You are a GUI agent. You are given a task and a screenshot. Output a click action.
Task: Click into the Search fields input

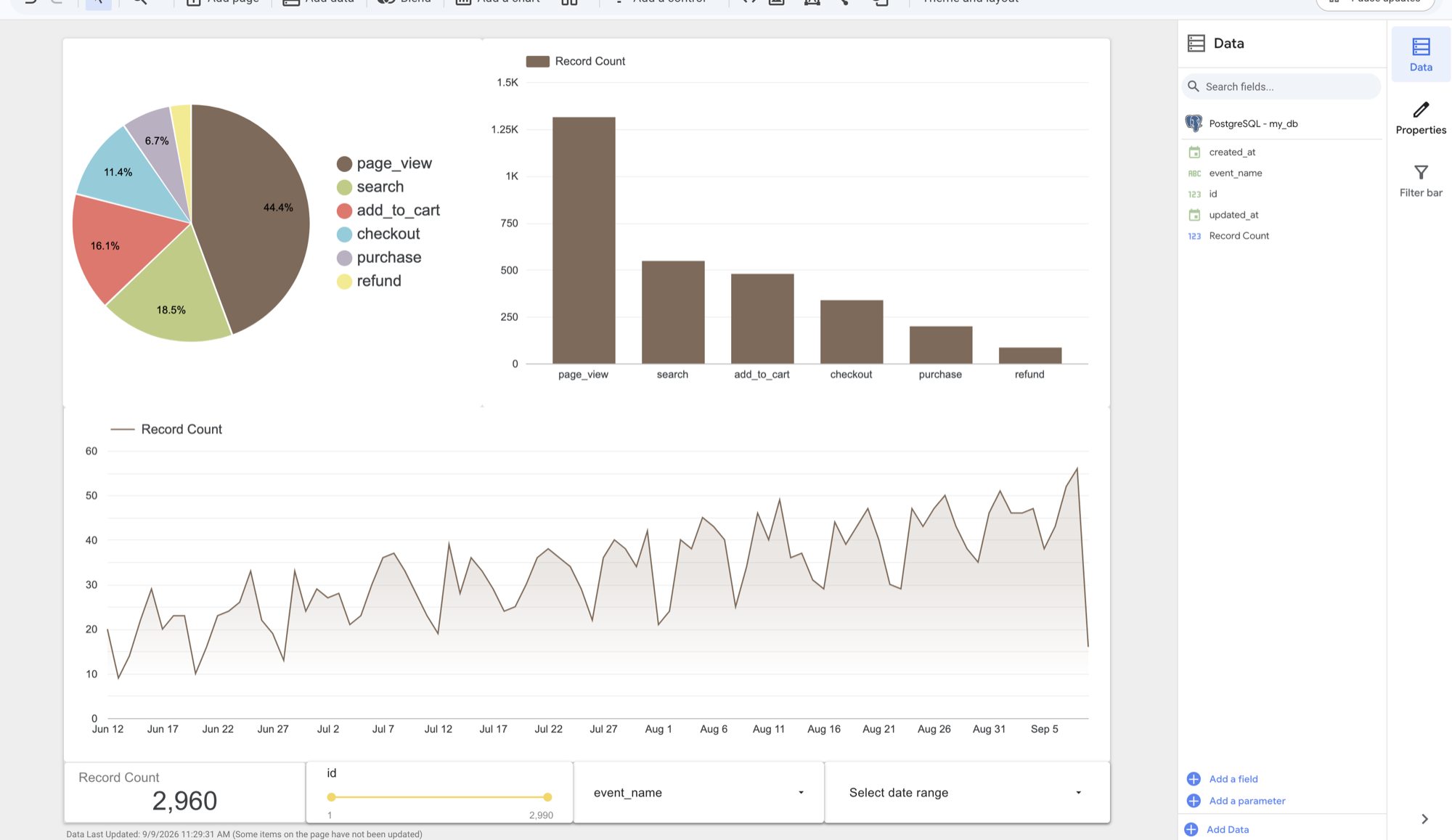coord(1281,86)
